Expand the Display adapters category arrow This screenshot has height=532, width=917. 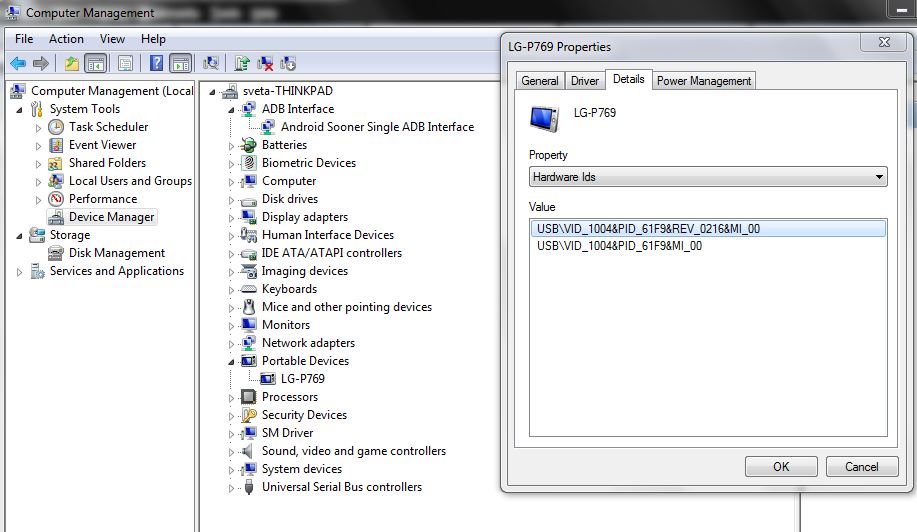tap(232, 218)
